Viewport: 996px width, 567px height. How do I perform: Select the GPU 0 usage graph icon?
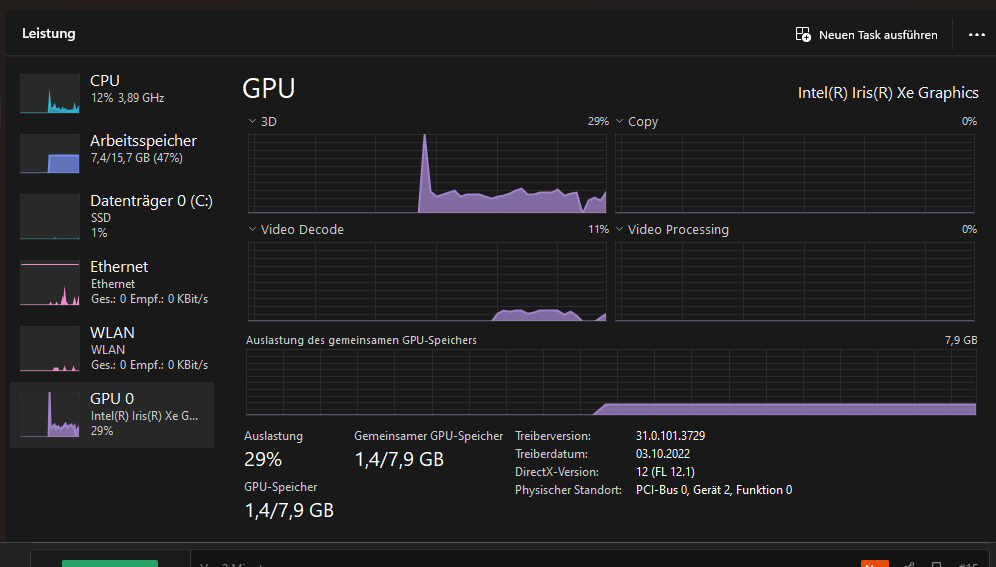coord(50,415)
